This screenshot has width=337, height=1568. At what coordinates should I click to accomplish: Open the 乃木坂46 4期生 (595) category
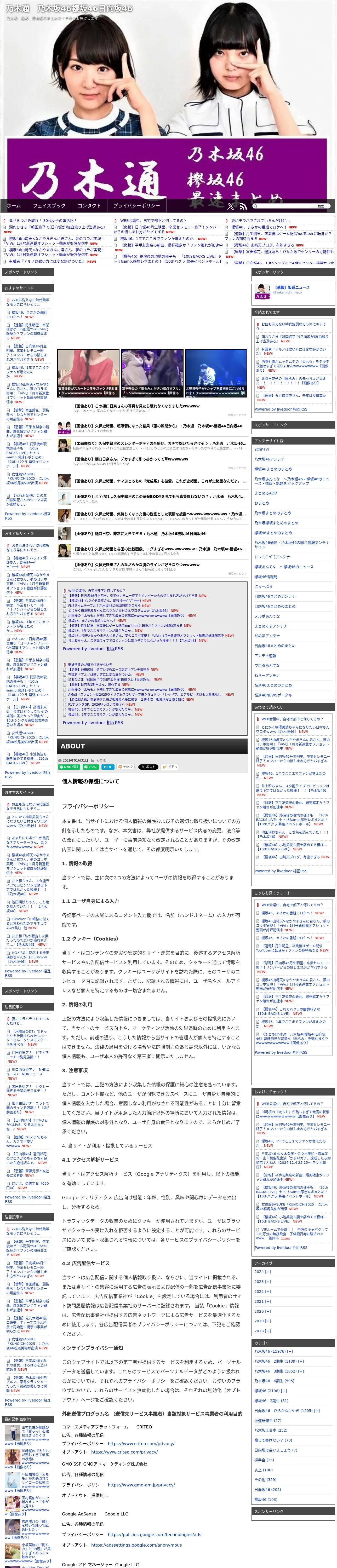point(274,1381)
